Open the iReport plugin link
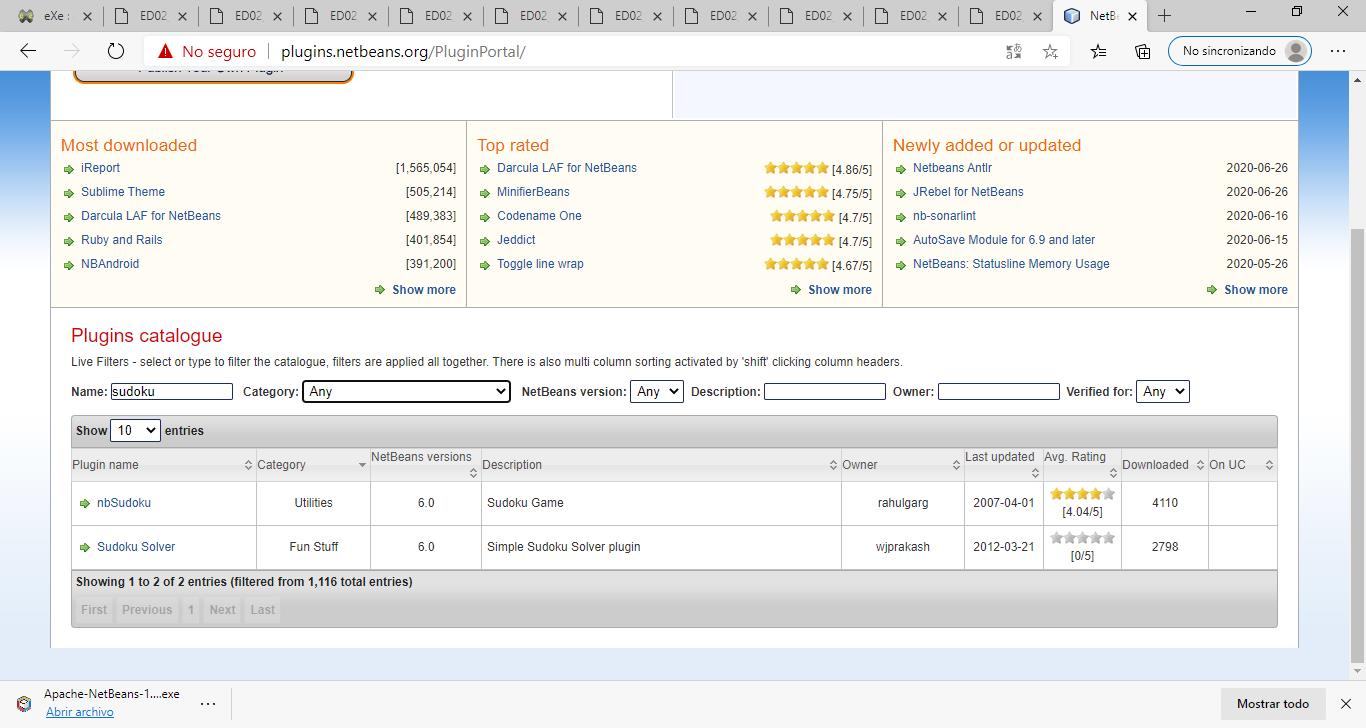 point(100,168)
